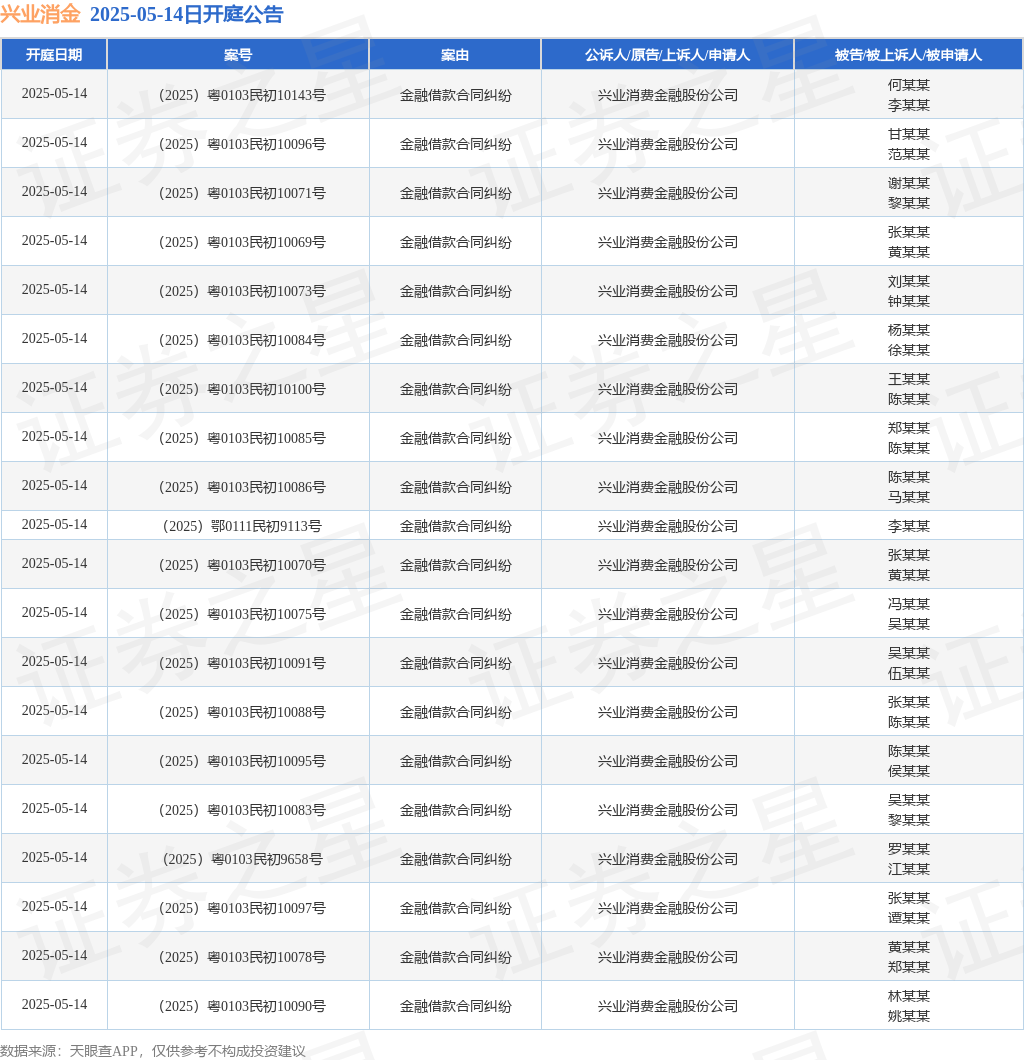This screenshot has height=1060, width=1024.
Task: Click defendant name 钟某某
Action: (x=908, y=302)
